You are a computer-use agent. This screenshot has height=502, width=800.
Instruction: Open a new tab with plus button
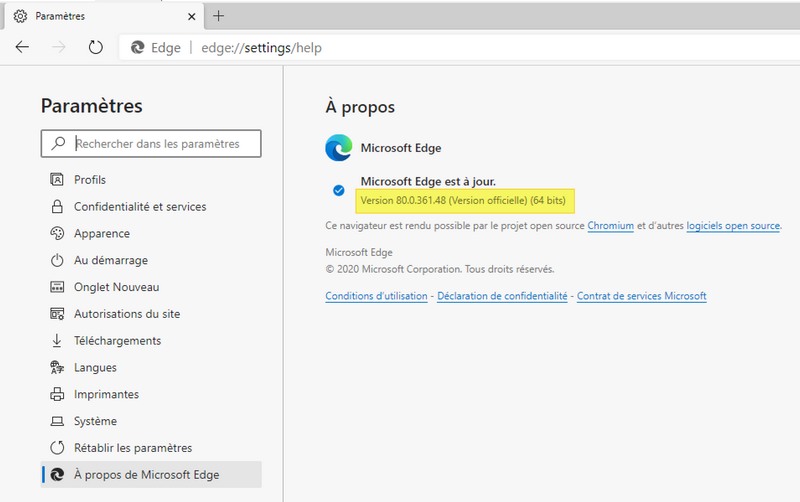point(219,16)
